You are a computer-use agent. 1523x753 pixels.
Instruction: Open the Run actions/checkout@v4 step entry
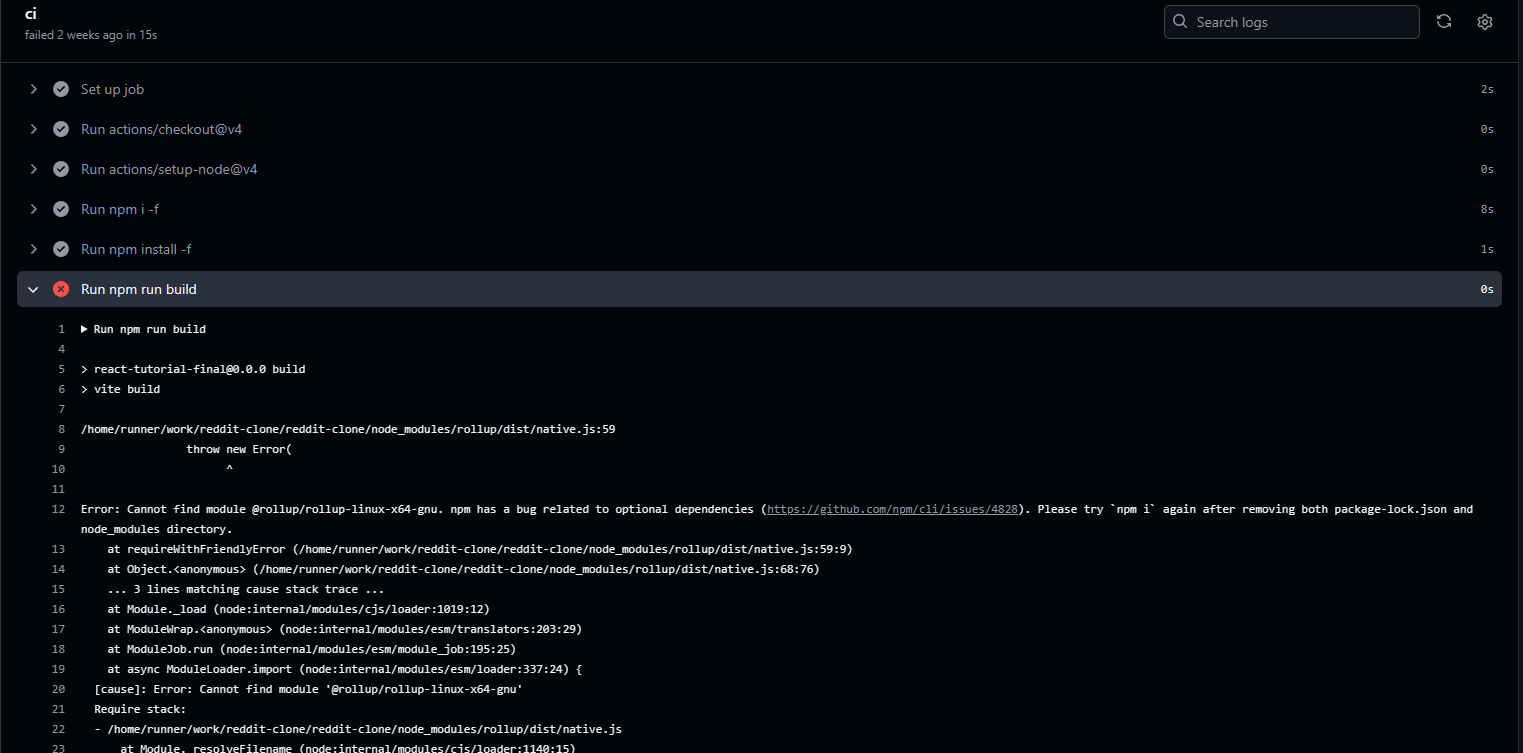(x=160, y=129)
